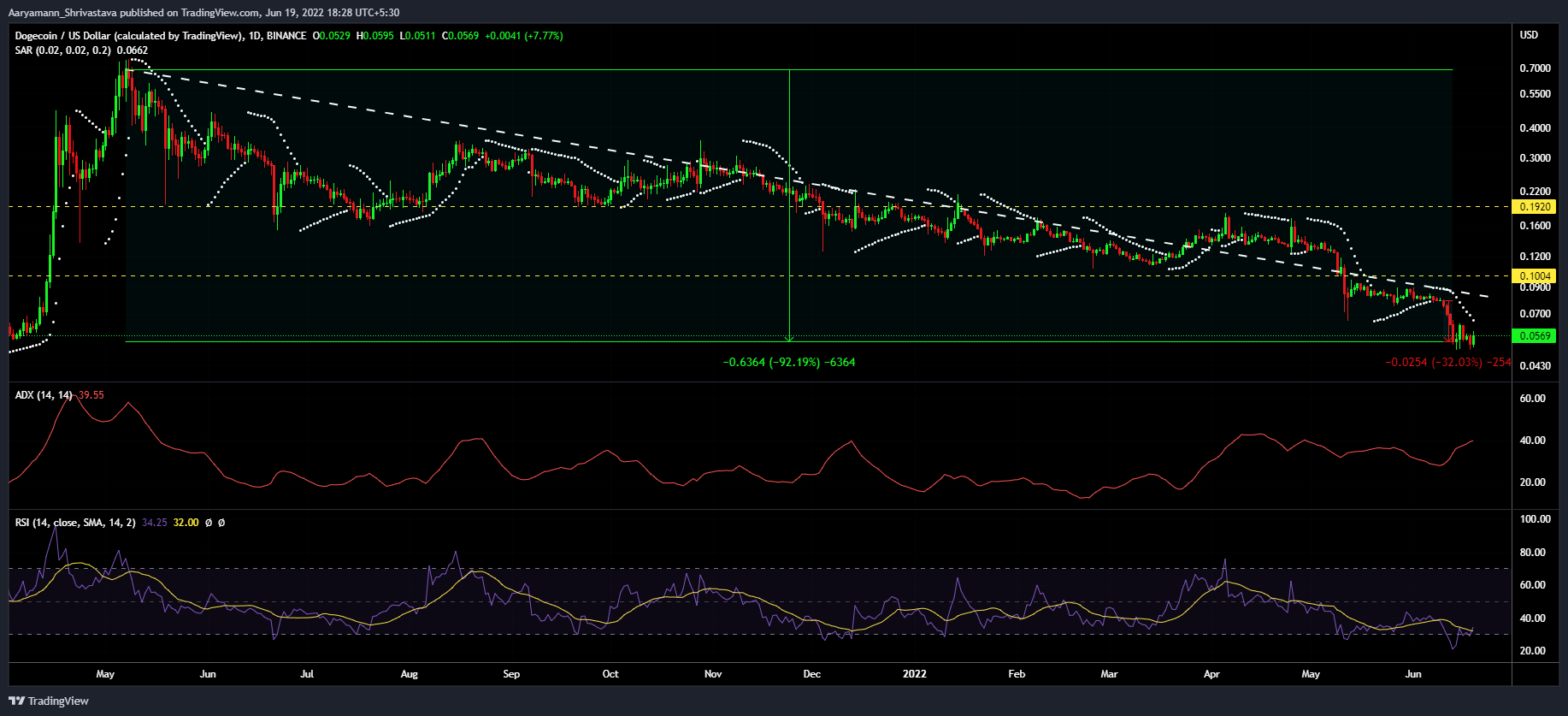Click the Aug label on time axis
The image size is (1568, 716).
pyautogui.click(x=410, y=674)
